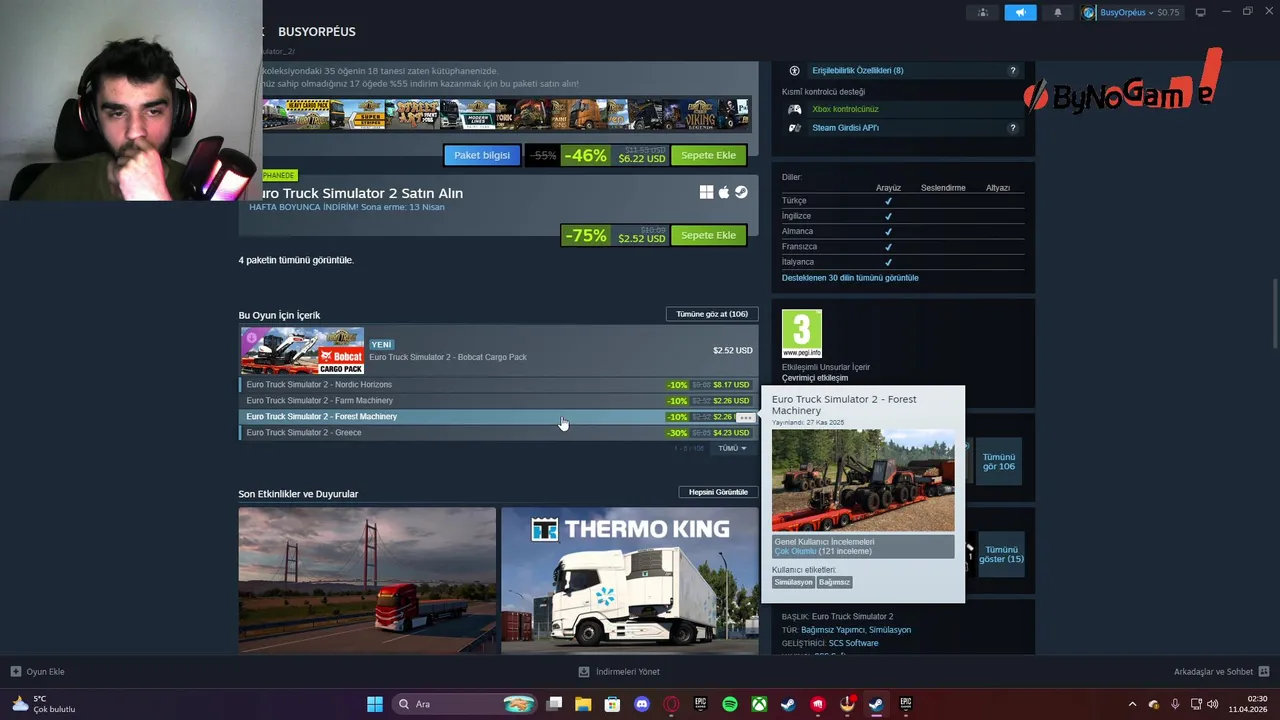Open the notifications bell
Image resolution: width=1280 pixels, height=720 pixels.
(1058, 12)
